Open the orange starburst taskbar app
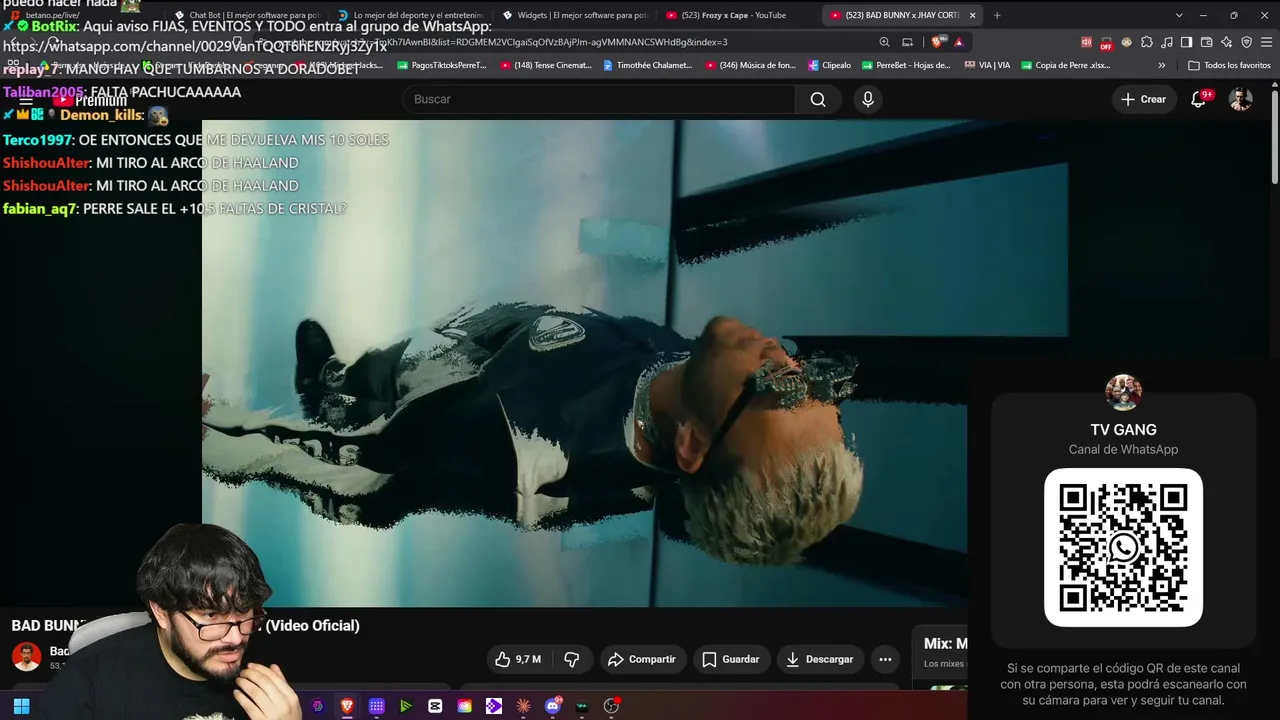Viewport: 1280px width, 720px height. 523,706
